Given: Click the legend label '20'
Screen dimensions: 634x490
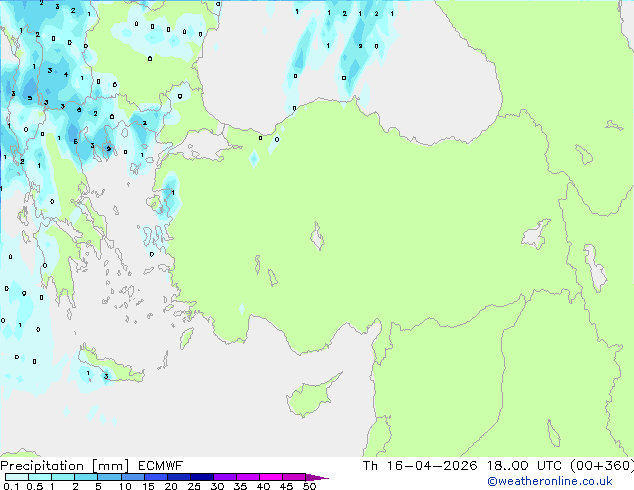Looking at the screenshot, I should pyautogui.click(x=171, y=486).
